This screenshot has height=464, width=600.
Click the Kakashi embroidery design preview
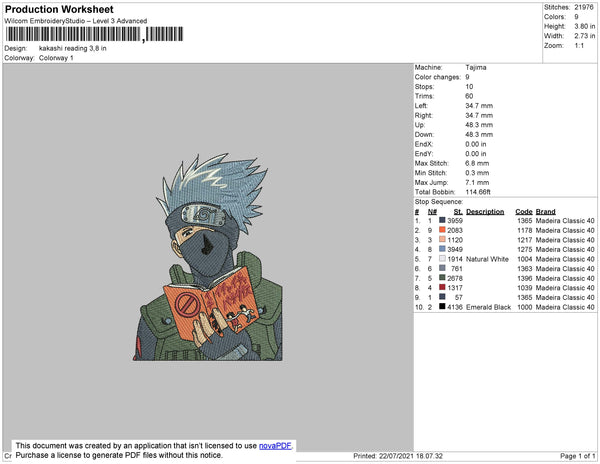point(208,257)
